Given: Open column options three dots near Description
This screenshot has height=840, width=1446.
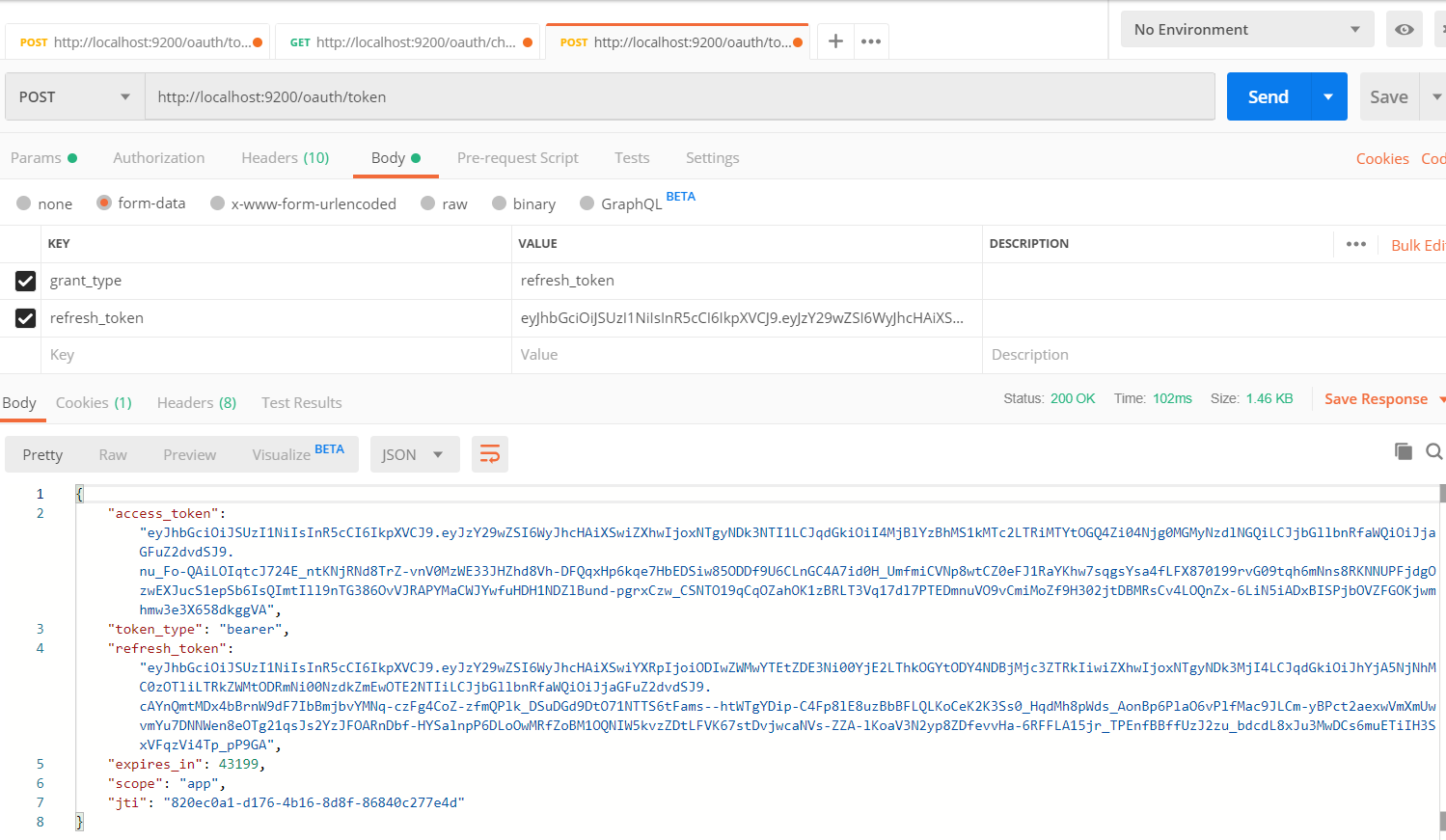Looking at the screenshot, I should coord(1356,244).
